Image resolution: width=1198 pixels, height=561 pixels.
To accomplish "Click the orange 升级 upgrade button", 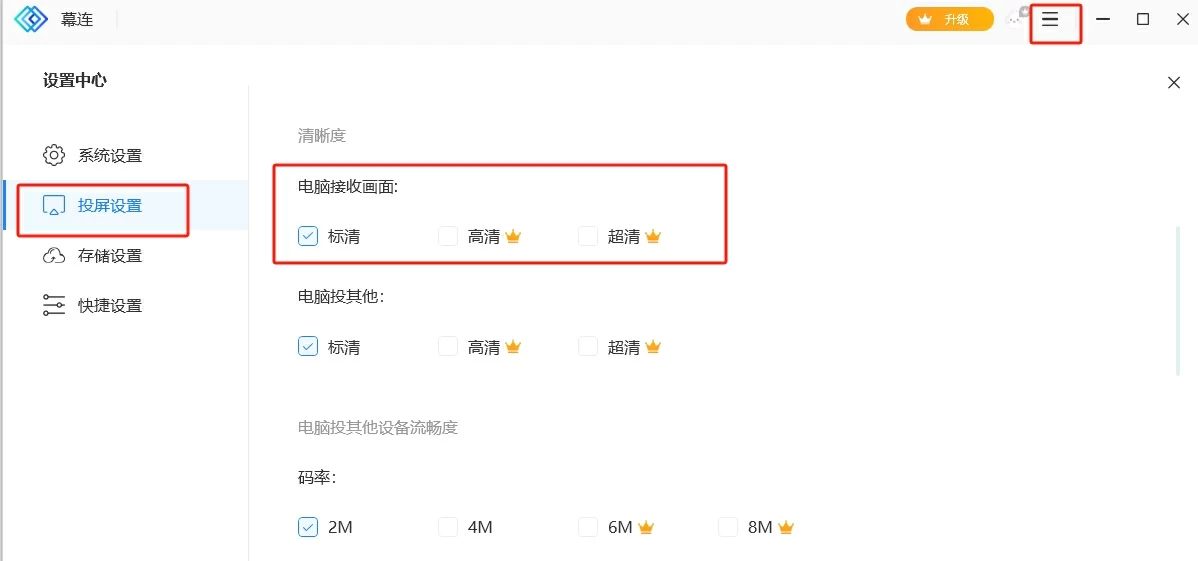I will pyautogui.click(x=950, y=19).
